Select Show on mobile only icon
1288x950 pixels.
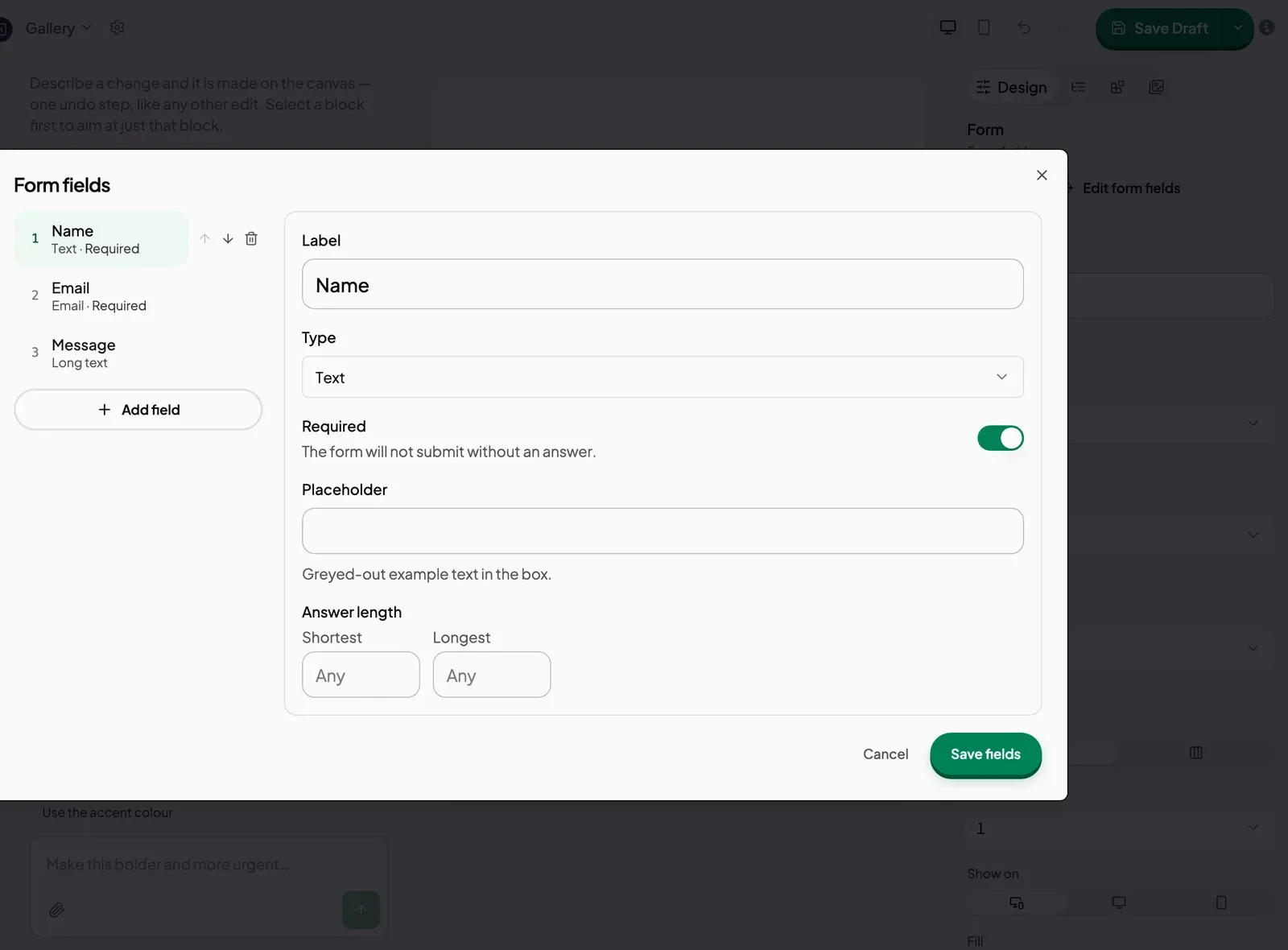[1221, 902]
